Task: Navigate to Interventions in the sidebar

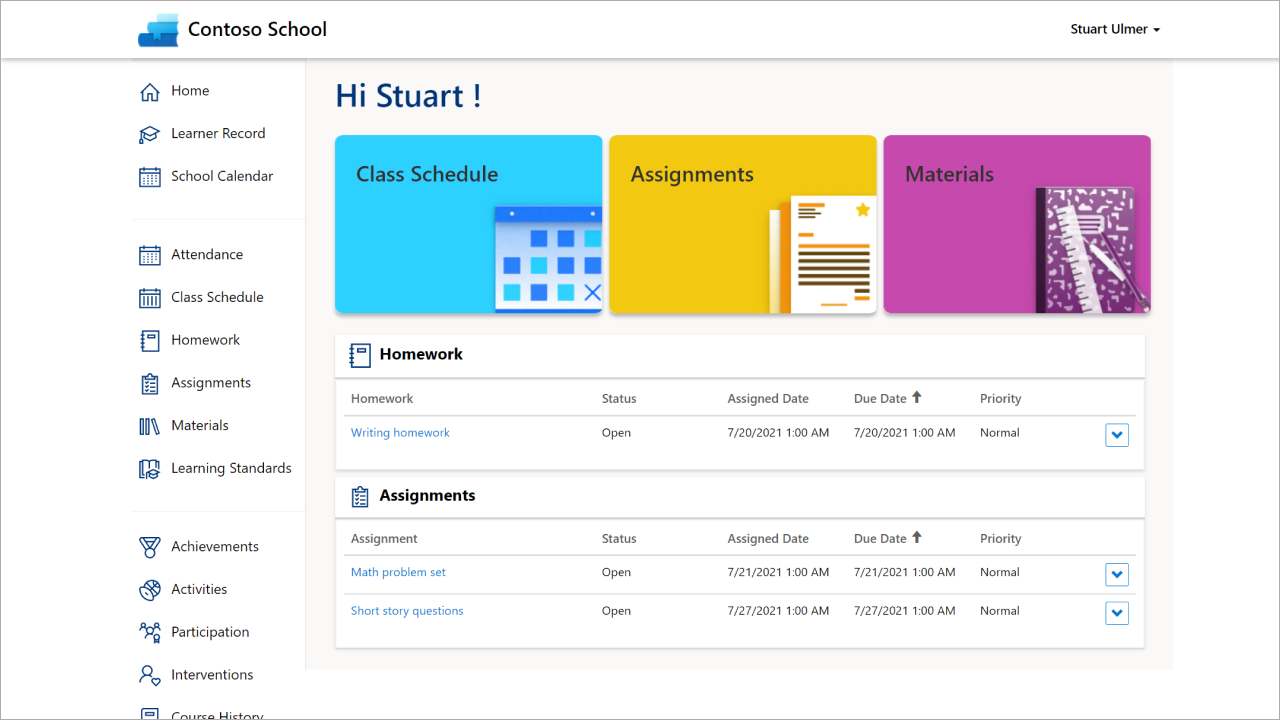Action: [149, 674]
